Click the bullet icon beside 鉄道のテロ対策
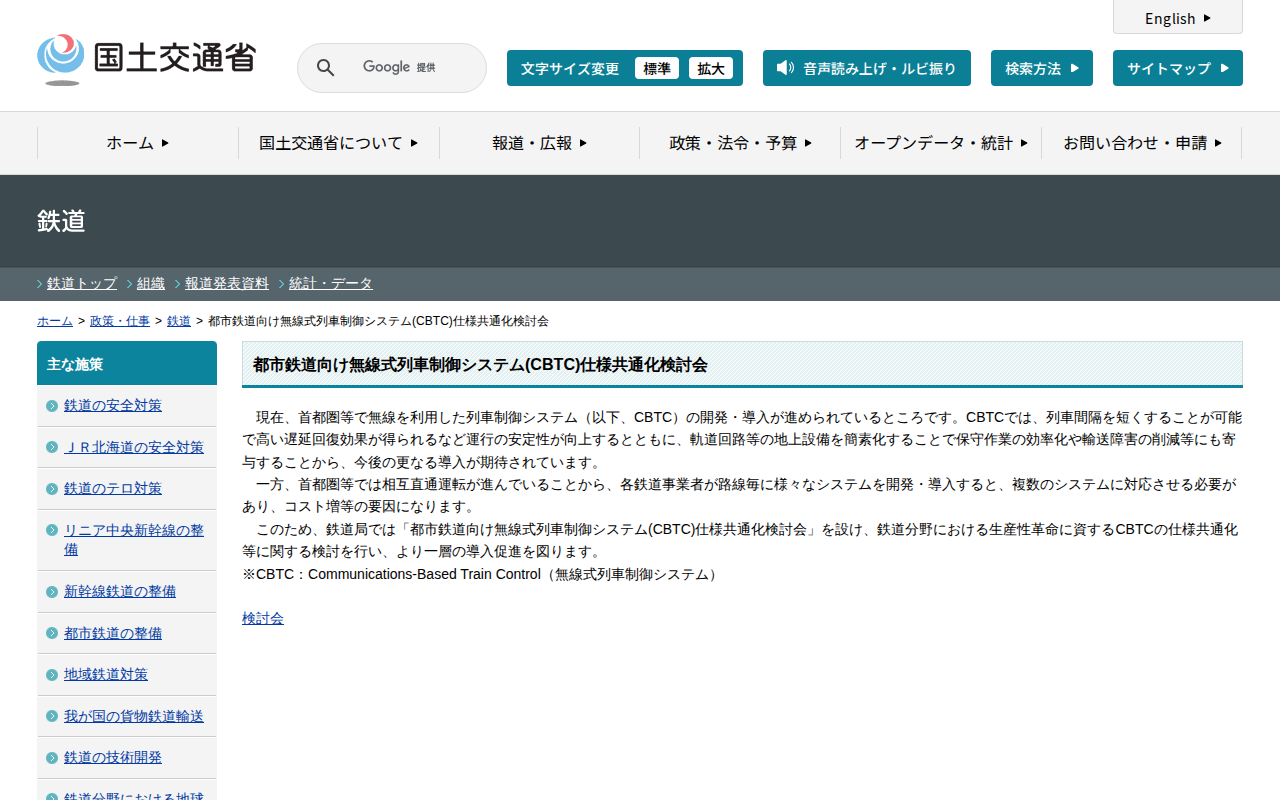The width and height of the screenshot is (1280, 800). click(52, 489)
